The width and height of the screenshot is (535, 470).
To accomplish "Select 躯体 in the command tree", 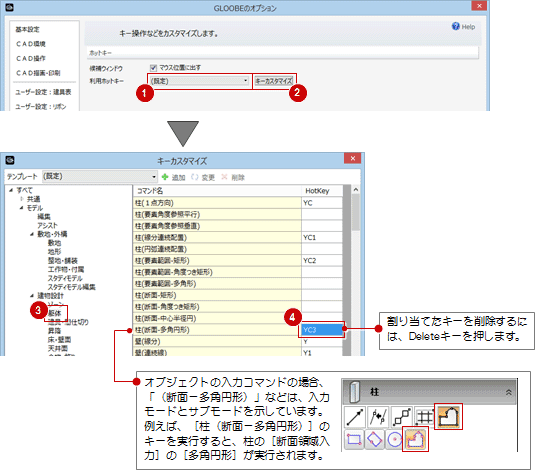I will click(55, 313).
